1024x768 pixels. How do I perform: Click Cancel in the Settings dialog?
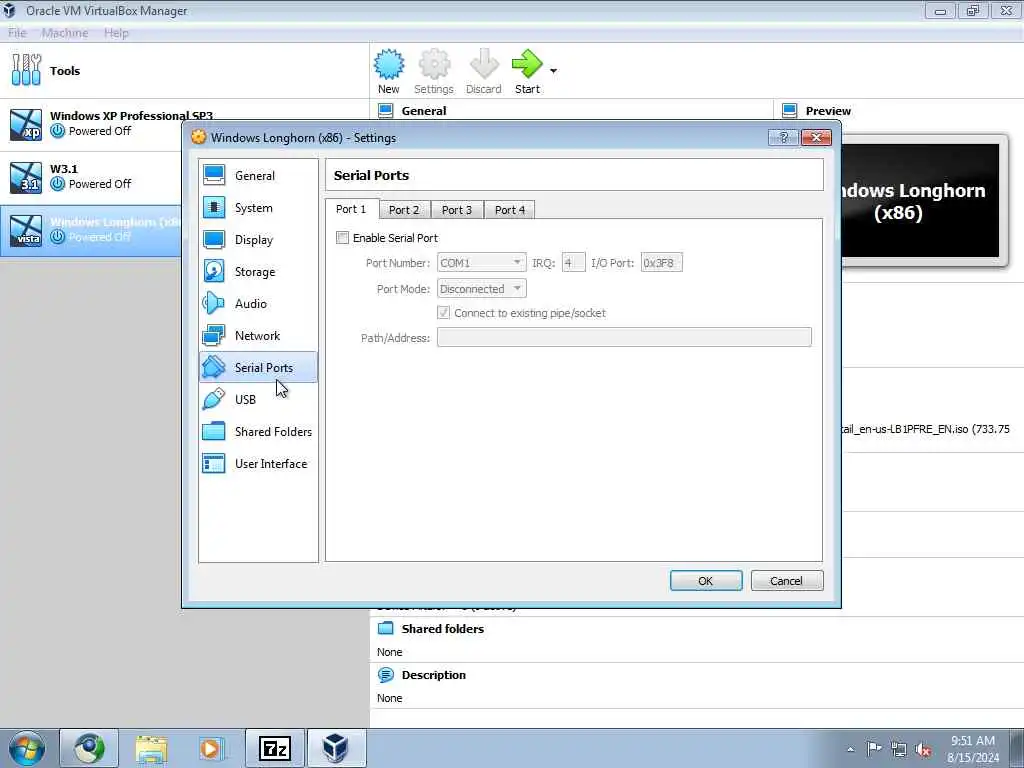(x=787, y=581)
